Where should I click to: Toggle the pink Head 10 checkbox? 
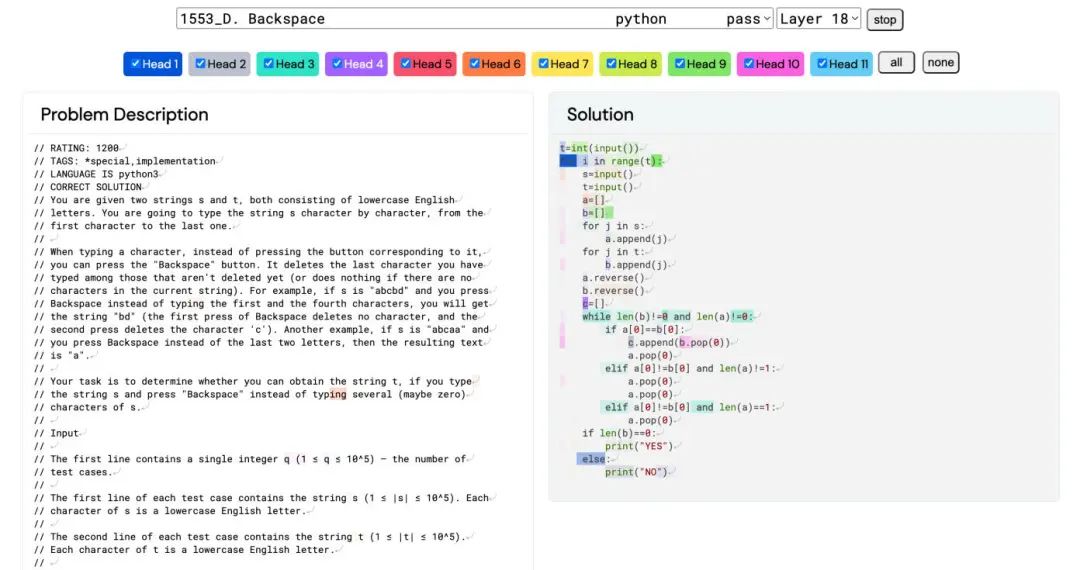point(748,64)
